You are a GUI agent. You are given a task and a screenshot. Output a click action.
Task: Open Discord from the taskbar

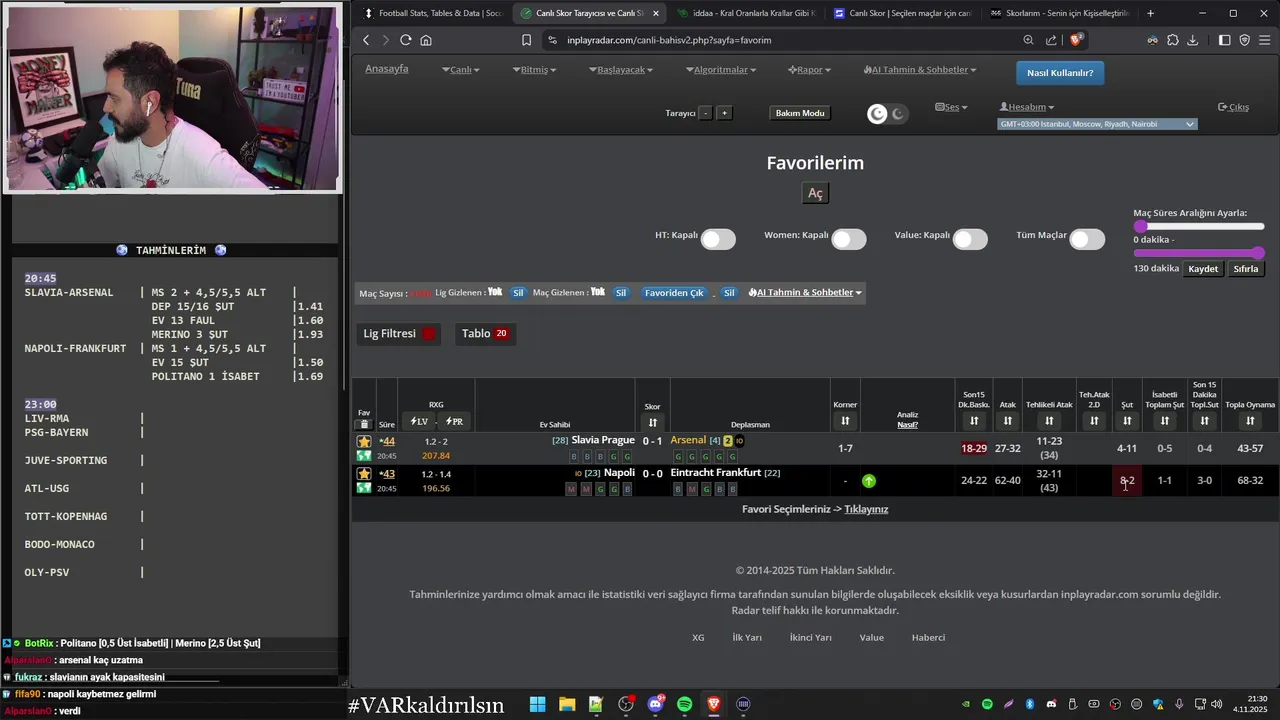click(x=656, y=704)
